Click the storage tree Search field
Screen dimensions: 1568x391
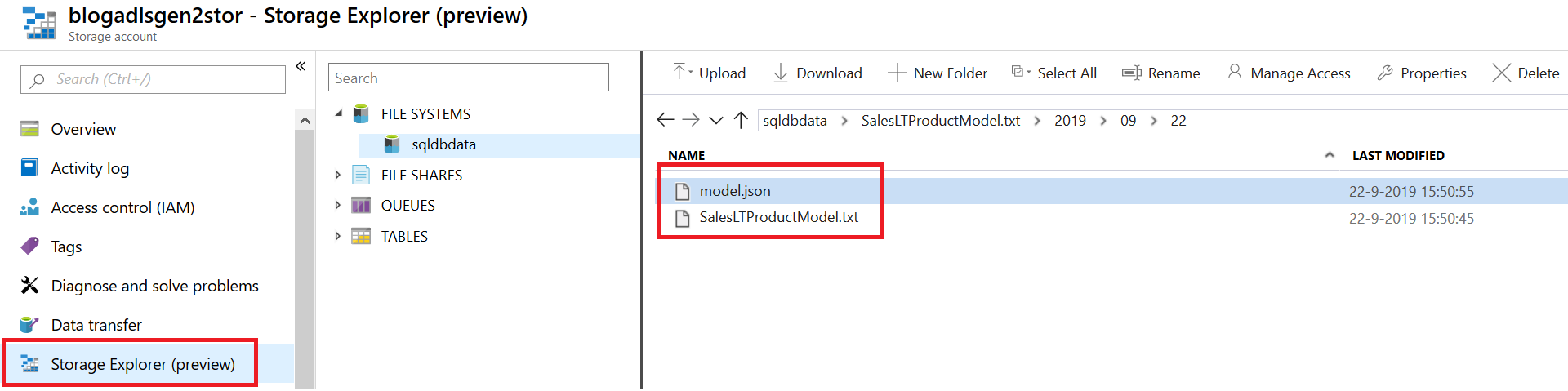pos(469,78)
